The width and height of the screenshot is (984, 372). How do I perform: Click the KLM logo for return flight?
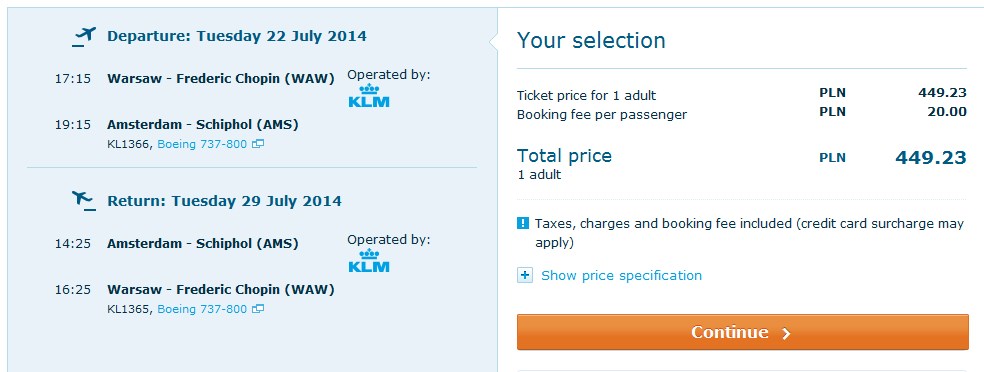369,260
